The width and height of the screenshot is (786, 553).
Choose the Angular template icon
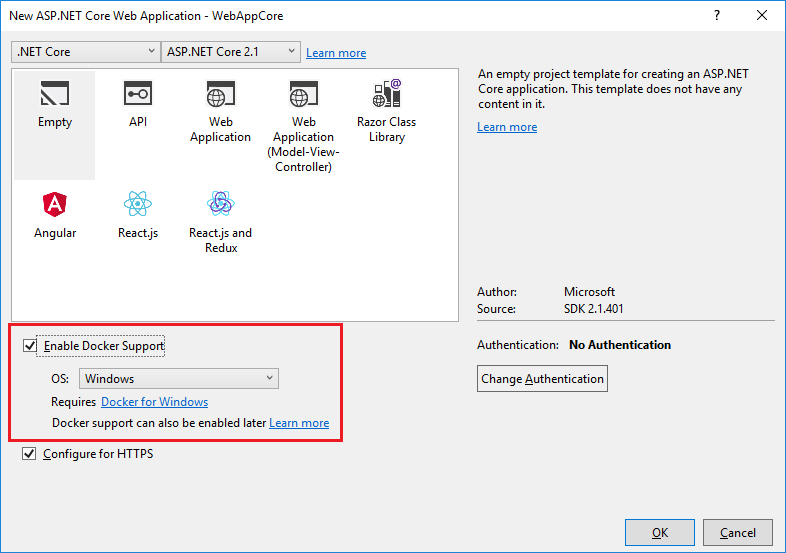[x=55, y=205]
